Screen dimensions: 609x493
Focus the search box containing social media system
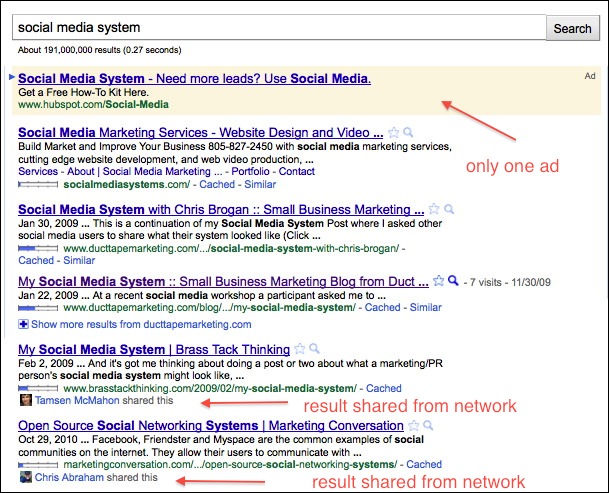click(279, 28)
